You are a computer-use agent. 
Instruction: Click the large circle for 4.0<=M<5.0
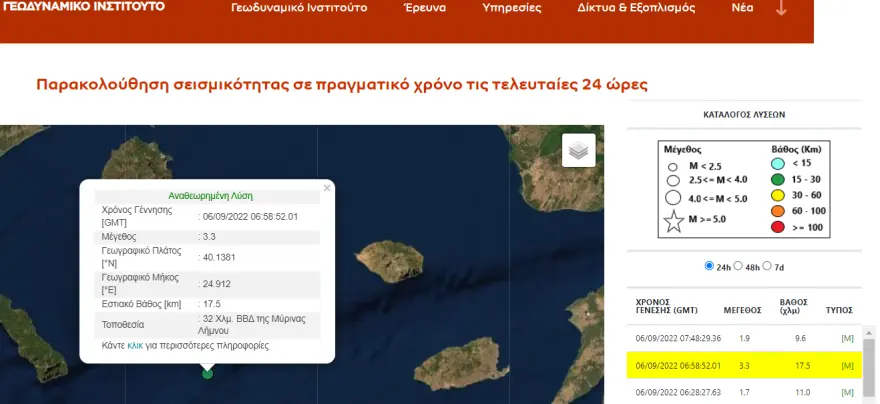673,196
